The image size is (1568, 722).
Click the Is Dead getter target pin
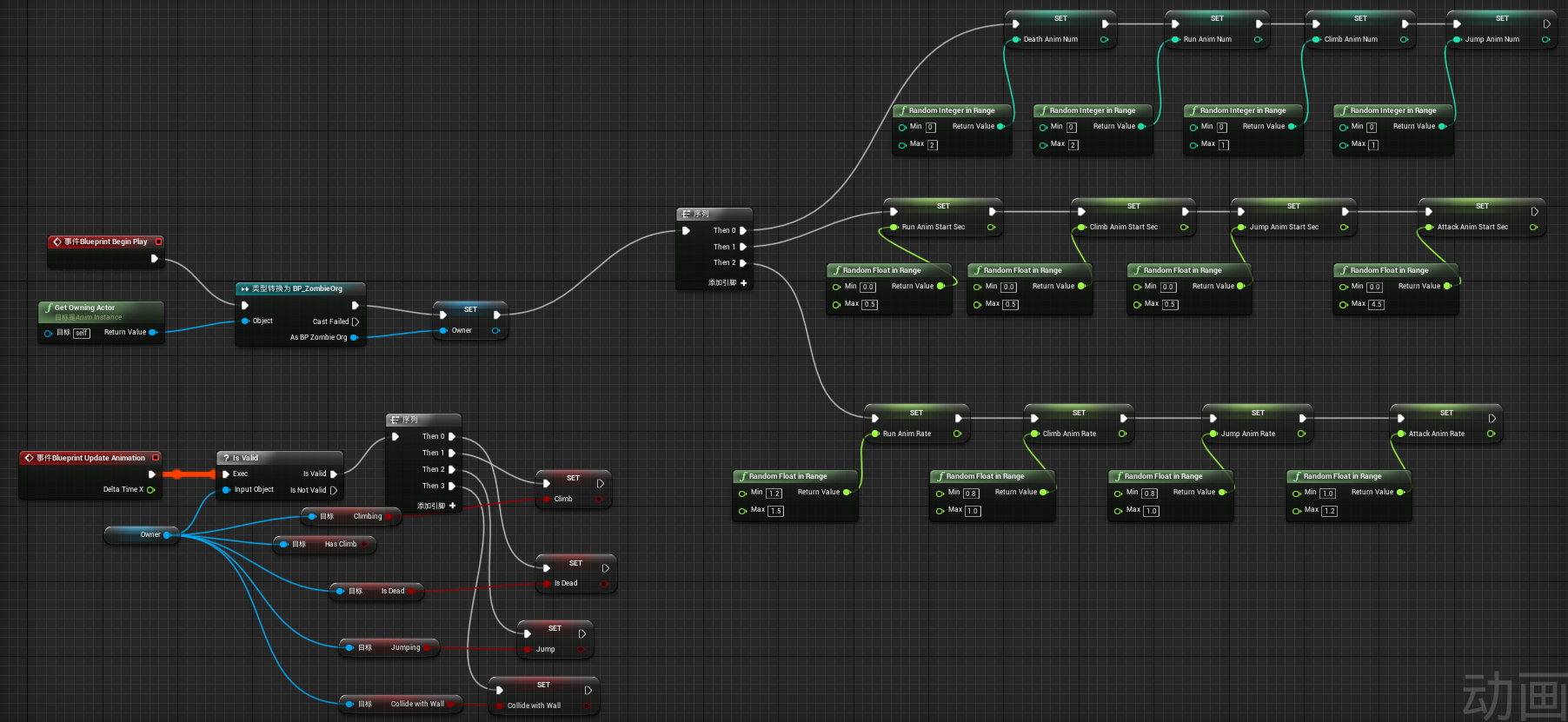[341, 591]
